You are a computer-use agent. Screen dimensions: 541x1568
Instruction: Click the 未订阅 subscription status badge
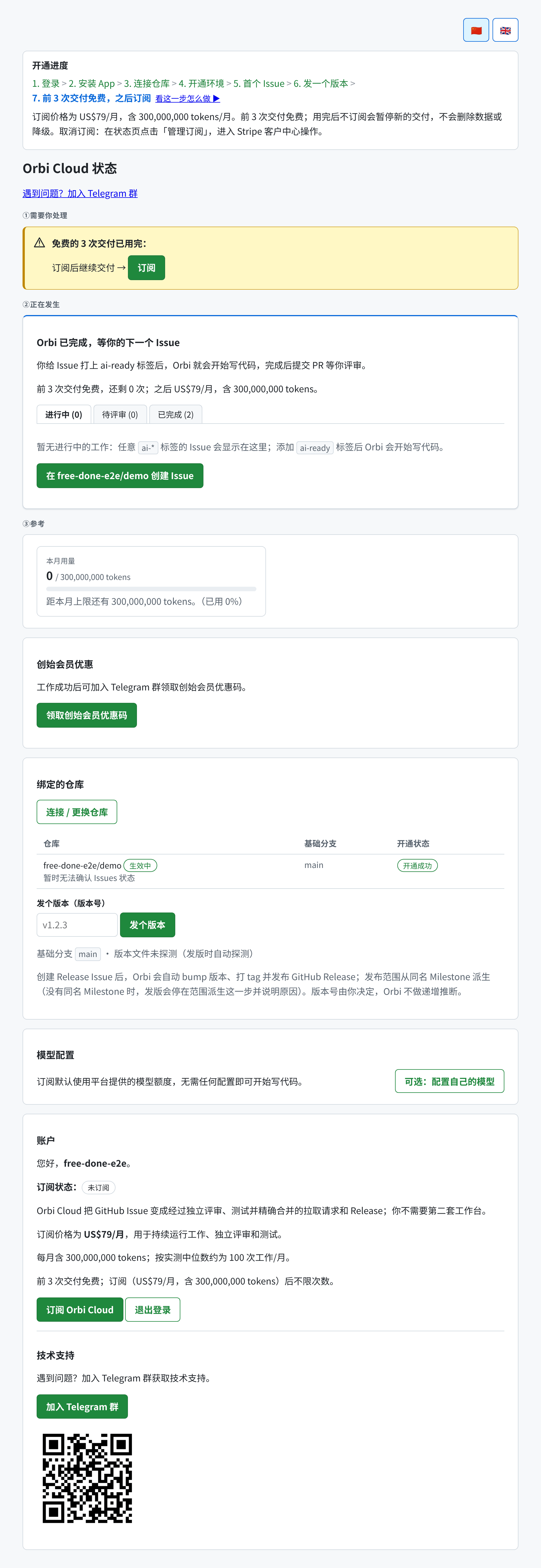coord(99,1187)
